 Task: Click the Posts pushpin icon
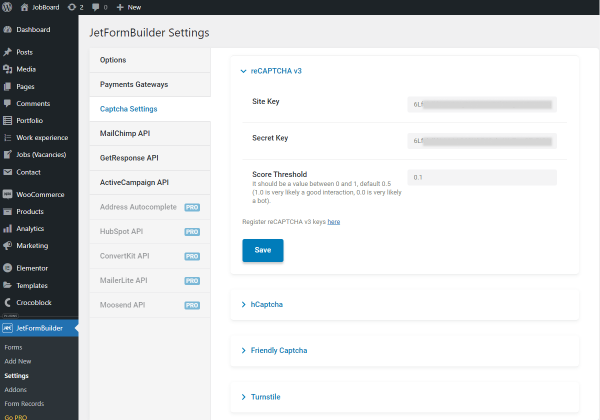(7, 52)
